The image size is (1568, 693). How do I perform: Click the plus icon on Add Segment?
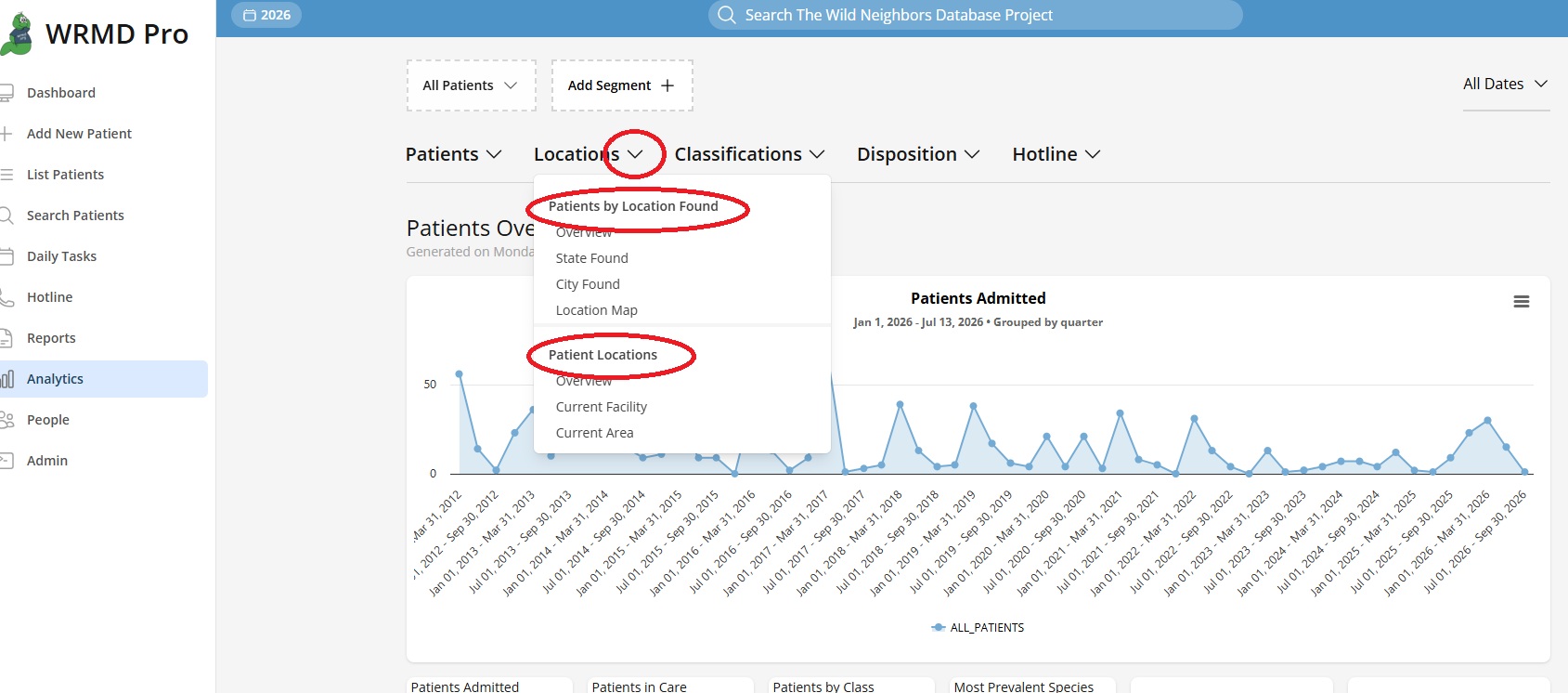pyautogui.click(x=667, y=85)
